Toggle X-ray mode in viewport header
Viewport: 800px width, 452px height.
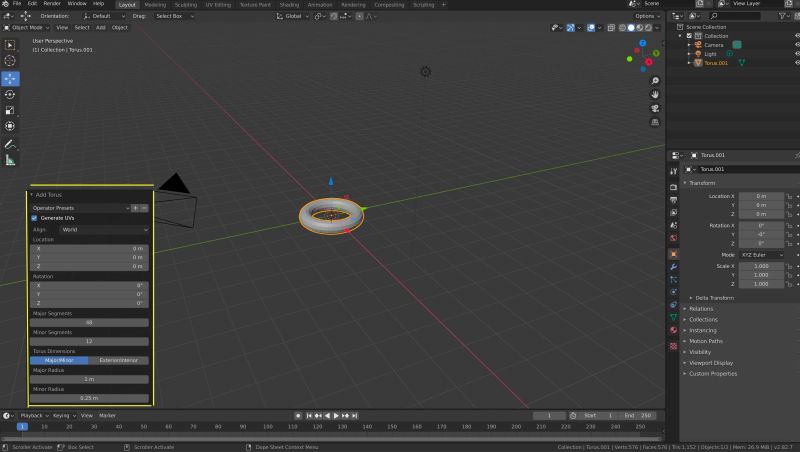pos(611,28)
